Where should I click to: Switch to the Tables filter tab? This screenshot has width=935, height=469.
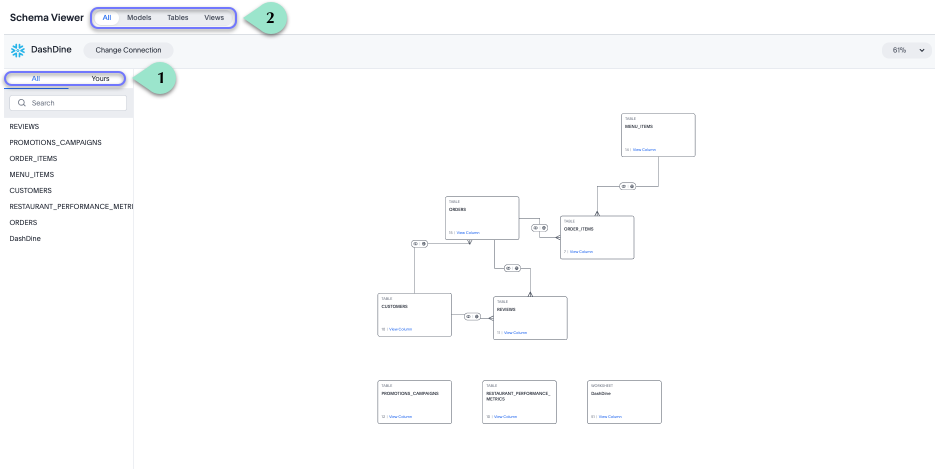click(177, 18)
